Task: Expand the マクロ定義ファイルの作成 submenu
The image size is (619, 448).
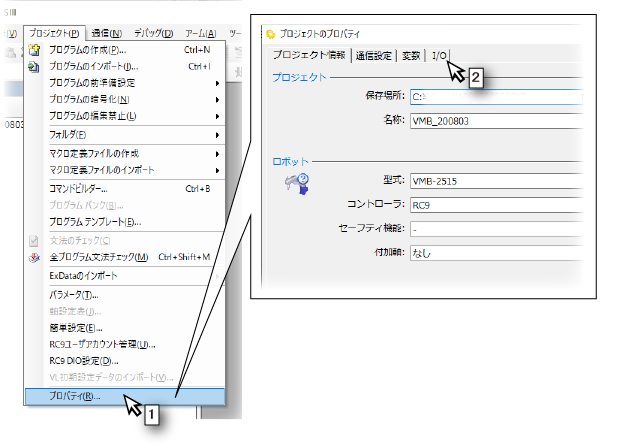Action: [x=217, y=153]
